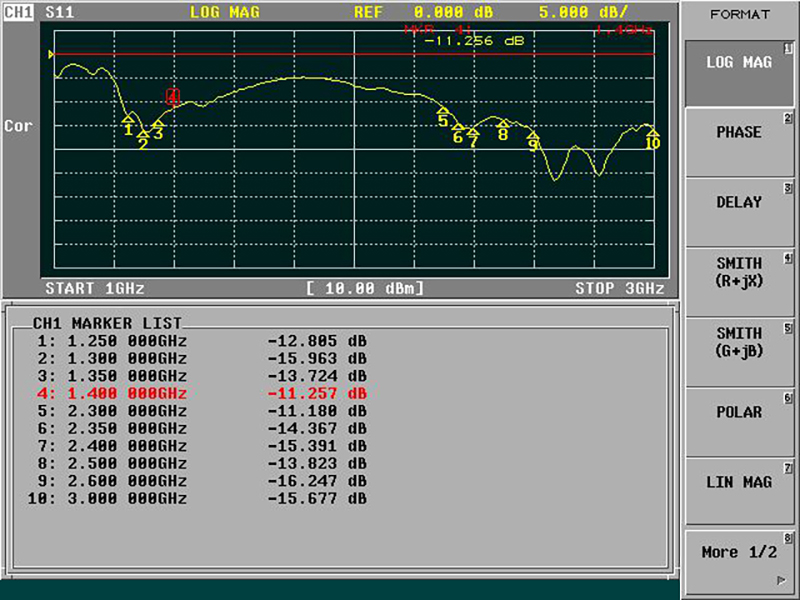Click marker 9 triangle on the trace
The height and width of the screenshot is (600, 800).
[x=533, y=136]
